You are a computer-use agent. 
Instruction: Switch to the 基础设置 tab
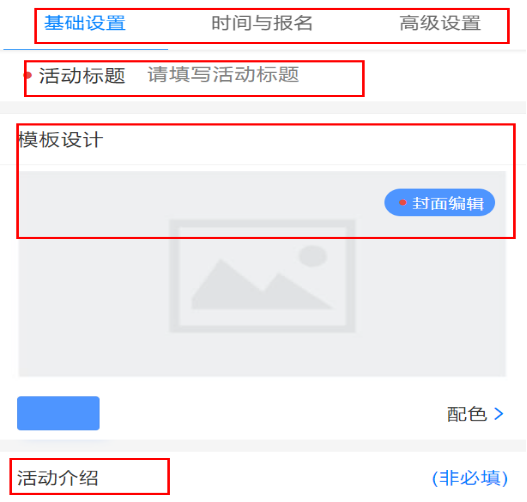85,23
